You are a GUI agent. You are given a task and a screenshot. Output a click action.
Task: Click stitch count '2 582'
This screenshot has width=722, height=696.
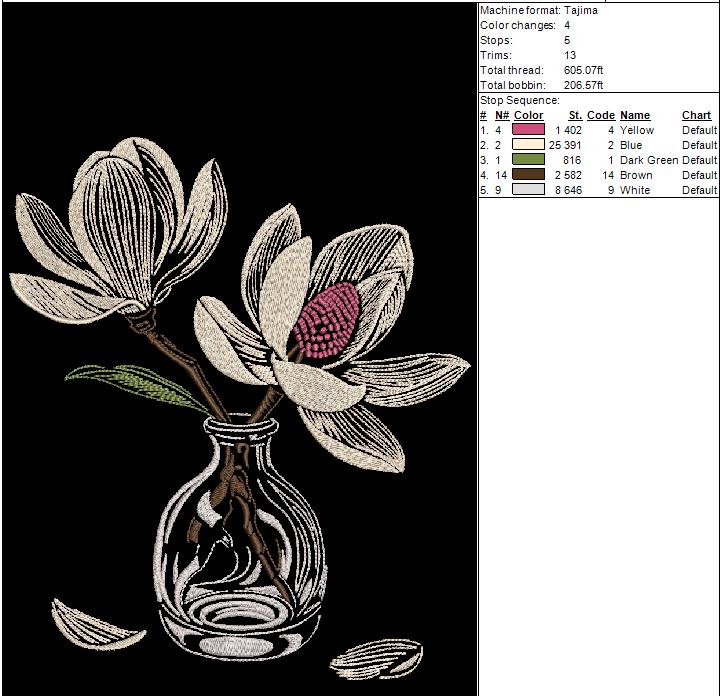pyautogui.click(x=569, y=175)
